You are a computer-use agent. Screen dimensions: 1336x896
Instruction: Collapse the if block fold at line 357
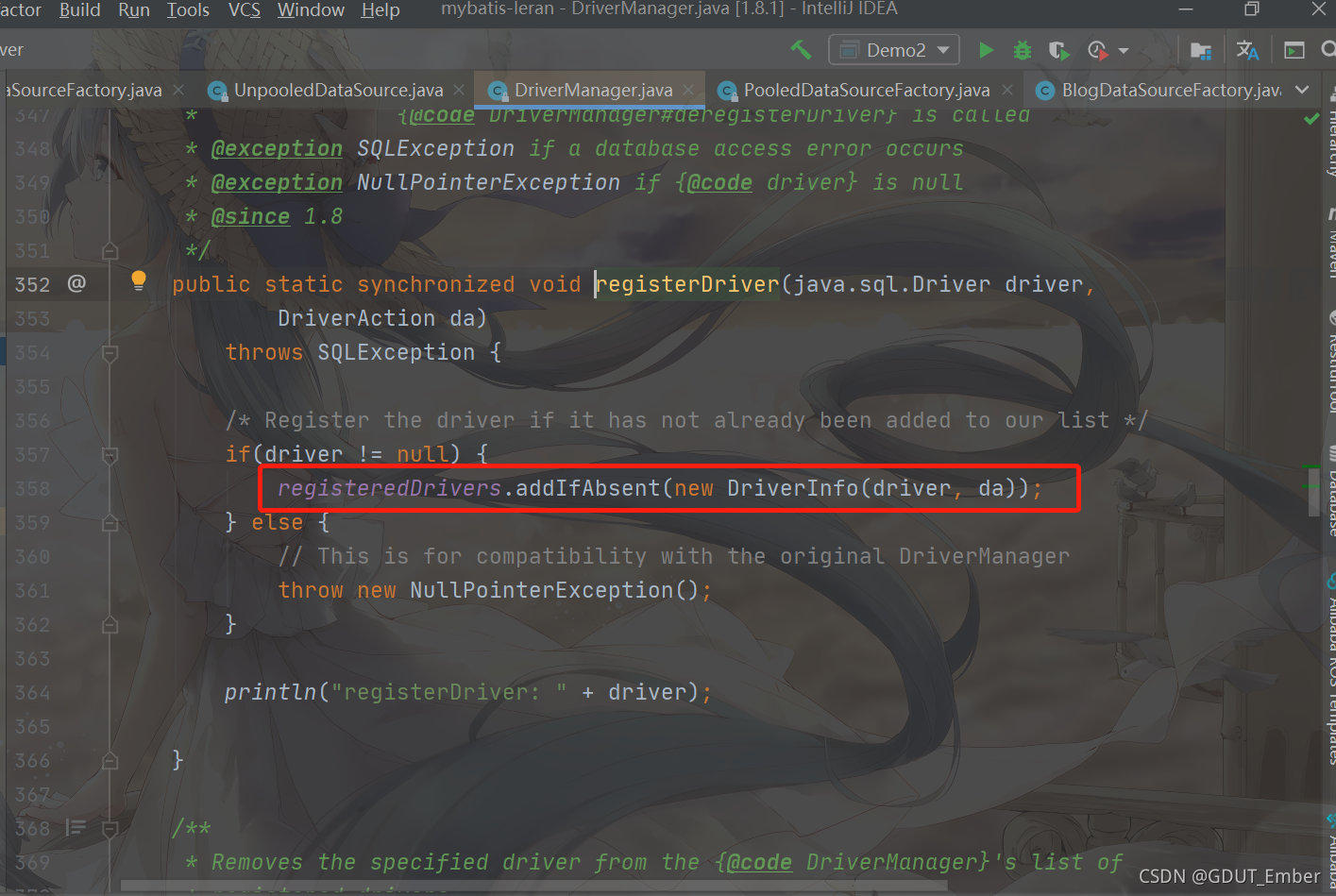[x=110, y=455]
